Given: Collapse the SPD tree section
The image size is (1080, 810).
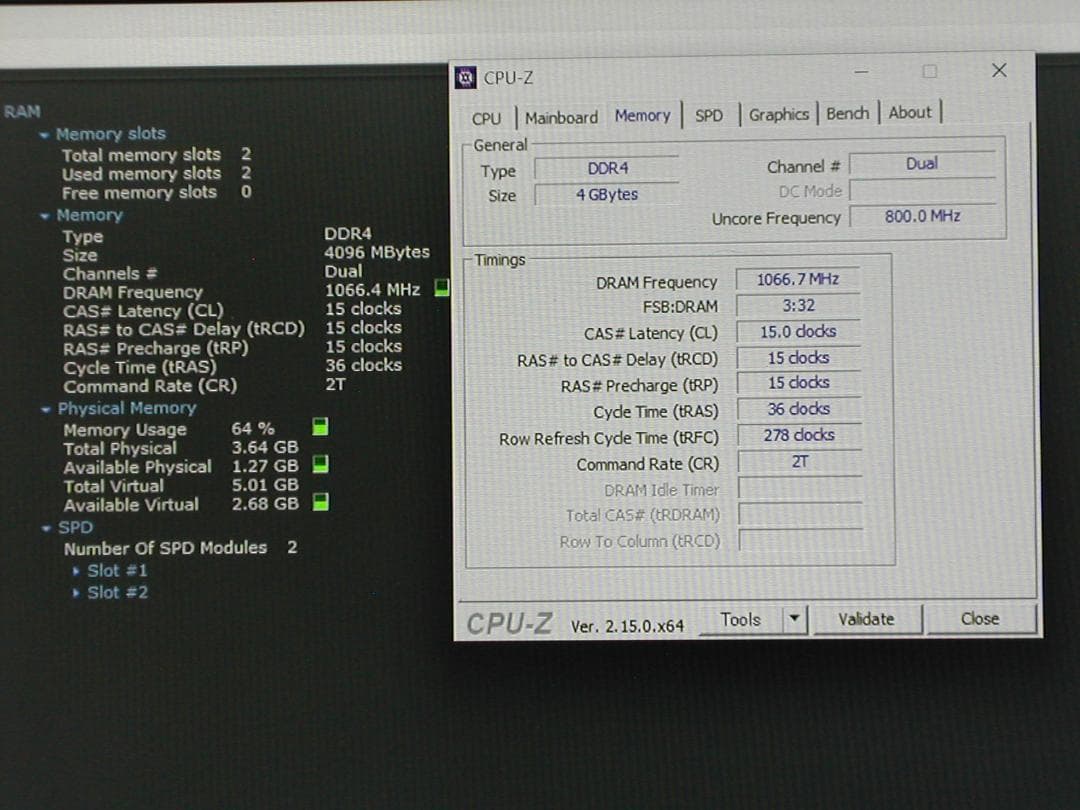Looking at the screenshot, I should [46, 526].
